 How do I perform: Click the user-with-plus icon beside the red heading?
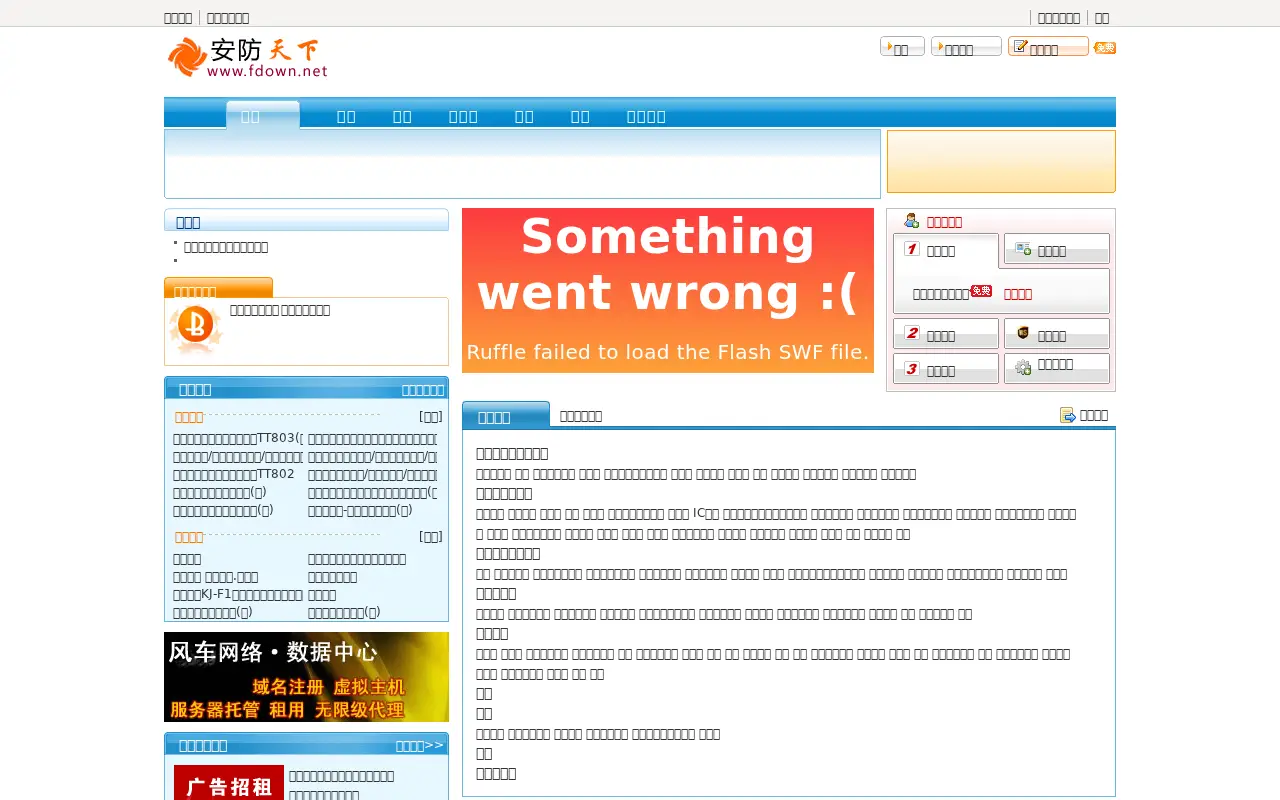[911, 221]
